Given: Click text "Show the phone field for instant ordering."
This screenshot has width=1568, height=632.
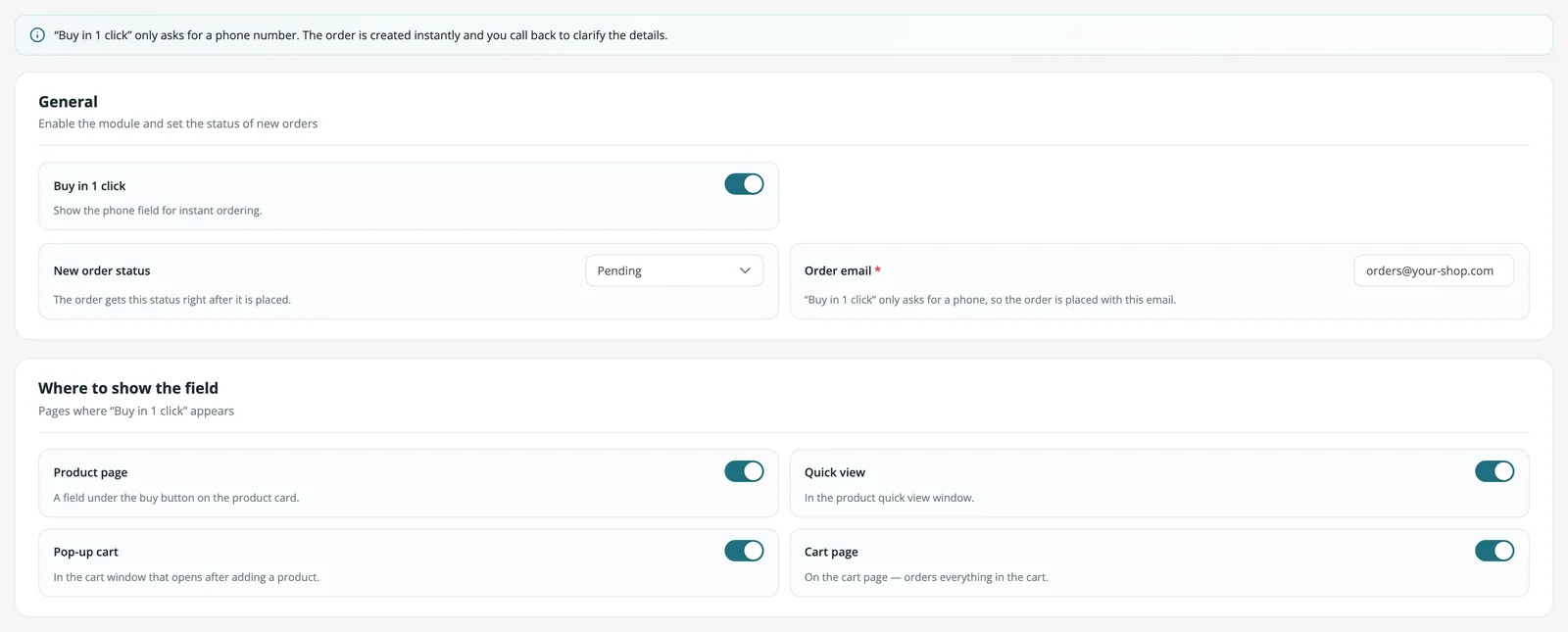Looking at the screenshot, I should tap(158, 211).
